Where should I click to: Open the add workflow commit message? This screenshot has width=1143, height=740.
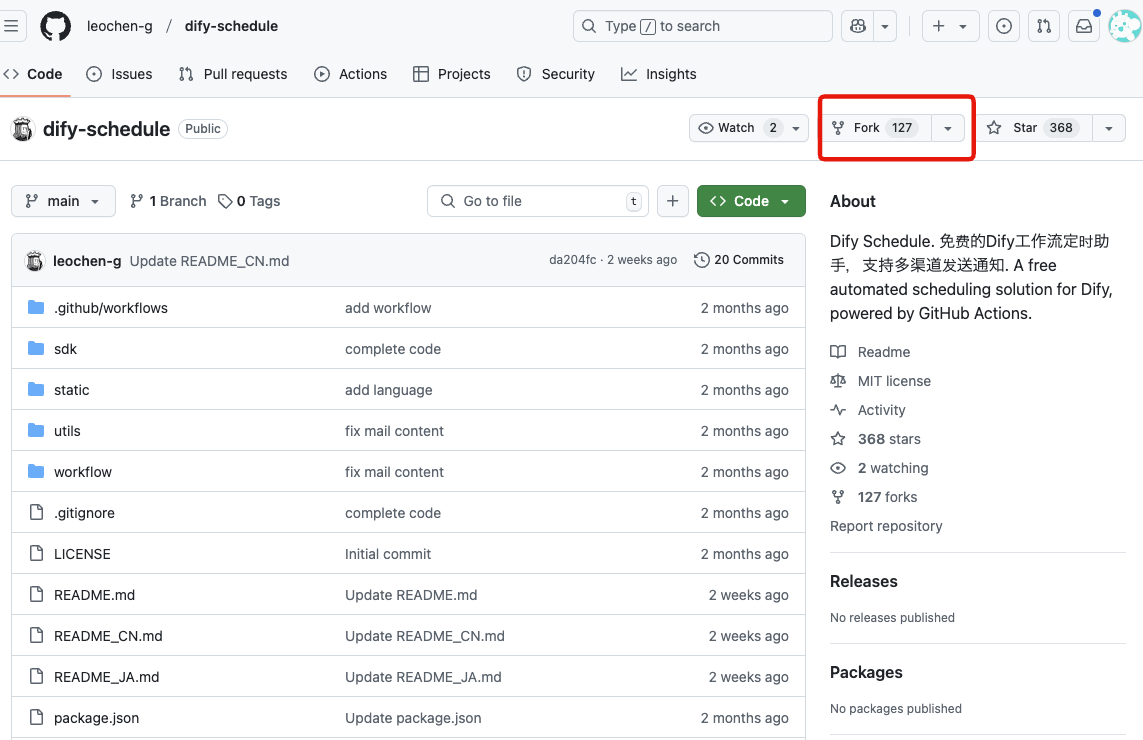[x=388, y=308]
